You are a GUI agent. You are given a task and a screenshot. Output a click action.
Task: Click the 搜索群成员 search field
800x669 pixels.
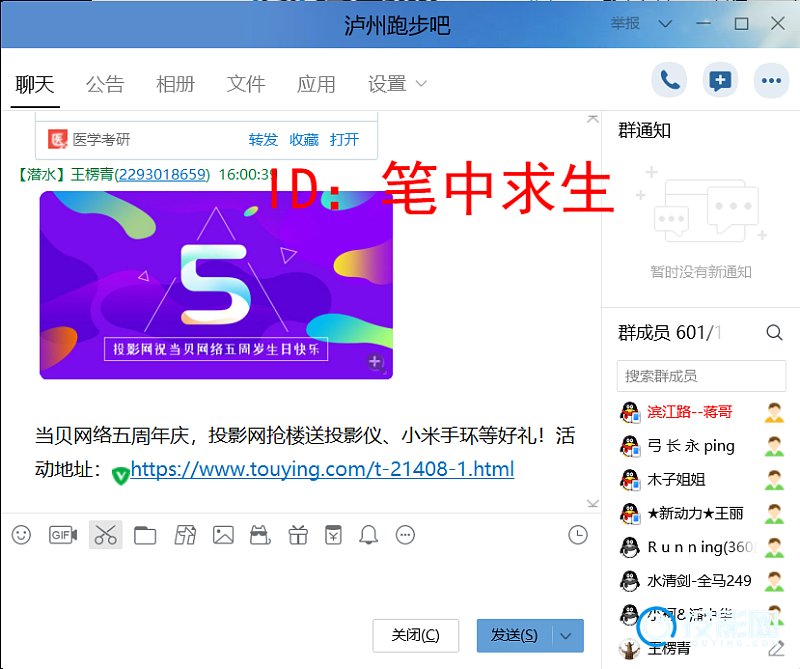pos(701,376)
